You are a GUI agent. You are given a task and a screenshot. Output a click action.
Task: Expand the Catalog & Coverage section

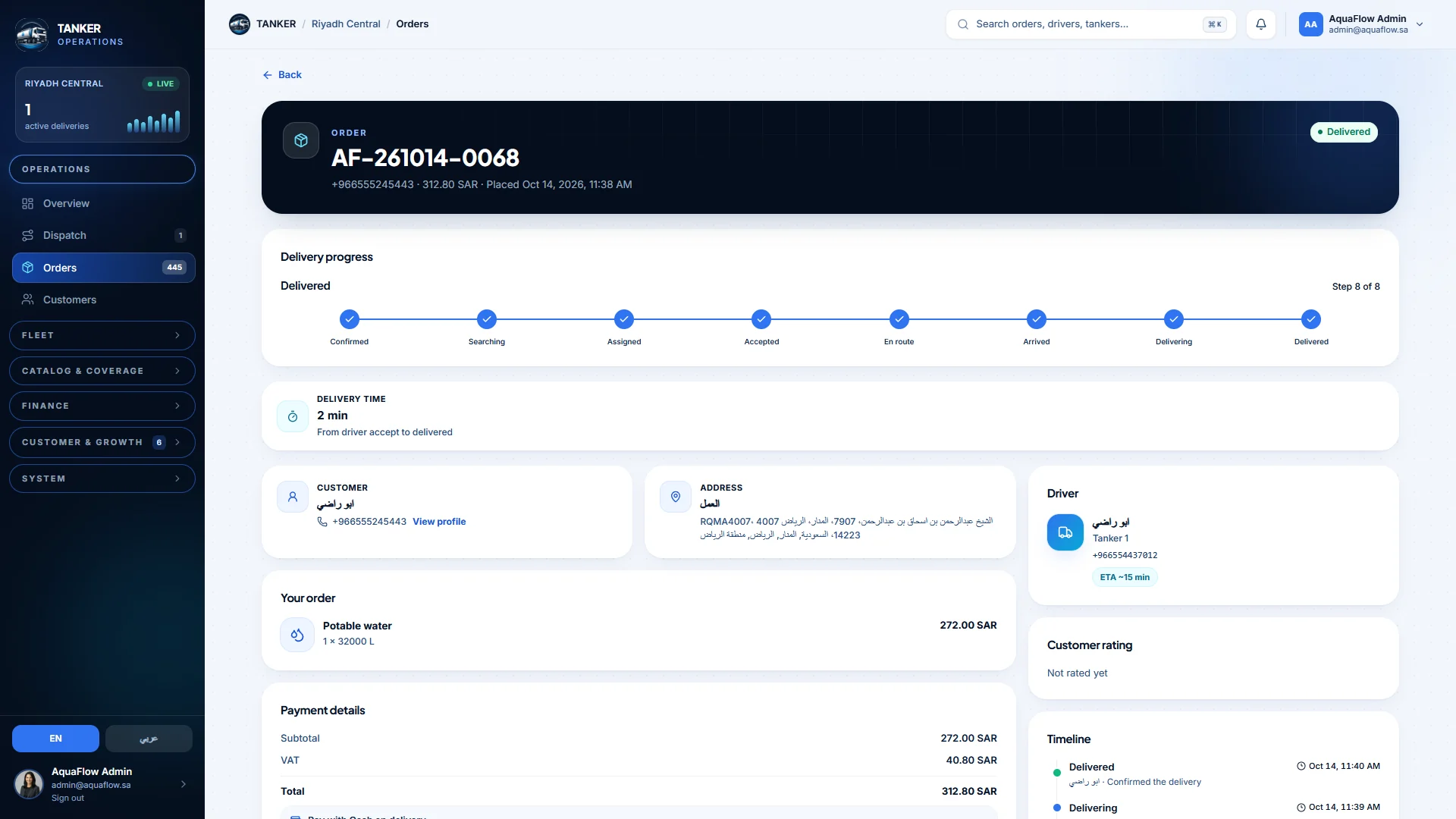coord(102,371)
